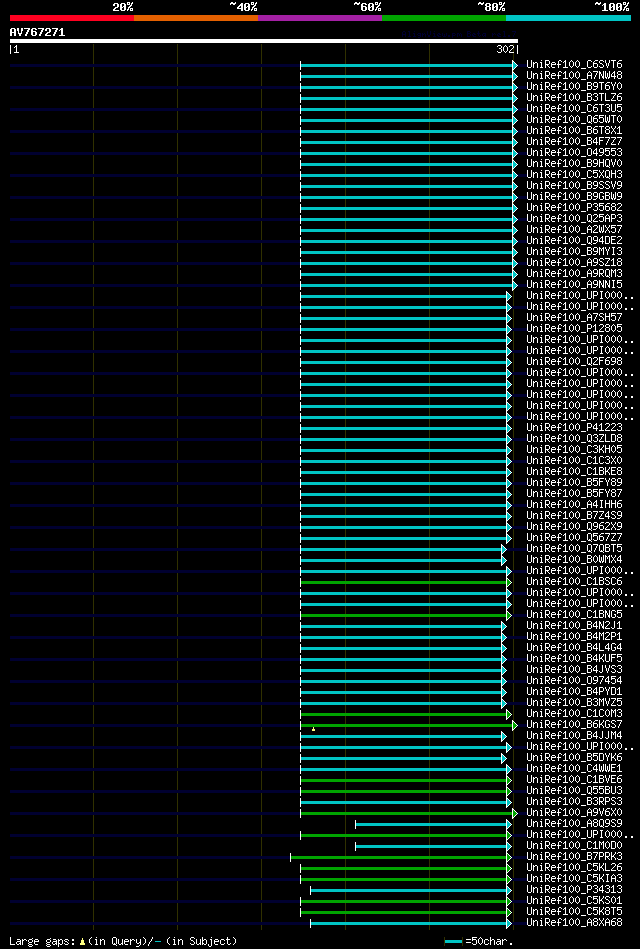This screenshot has height=949, width=640.
Task: Open hit UniRef100_Q7QBT5
Action: tap(574, 549)
